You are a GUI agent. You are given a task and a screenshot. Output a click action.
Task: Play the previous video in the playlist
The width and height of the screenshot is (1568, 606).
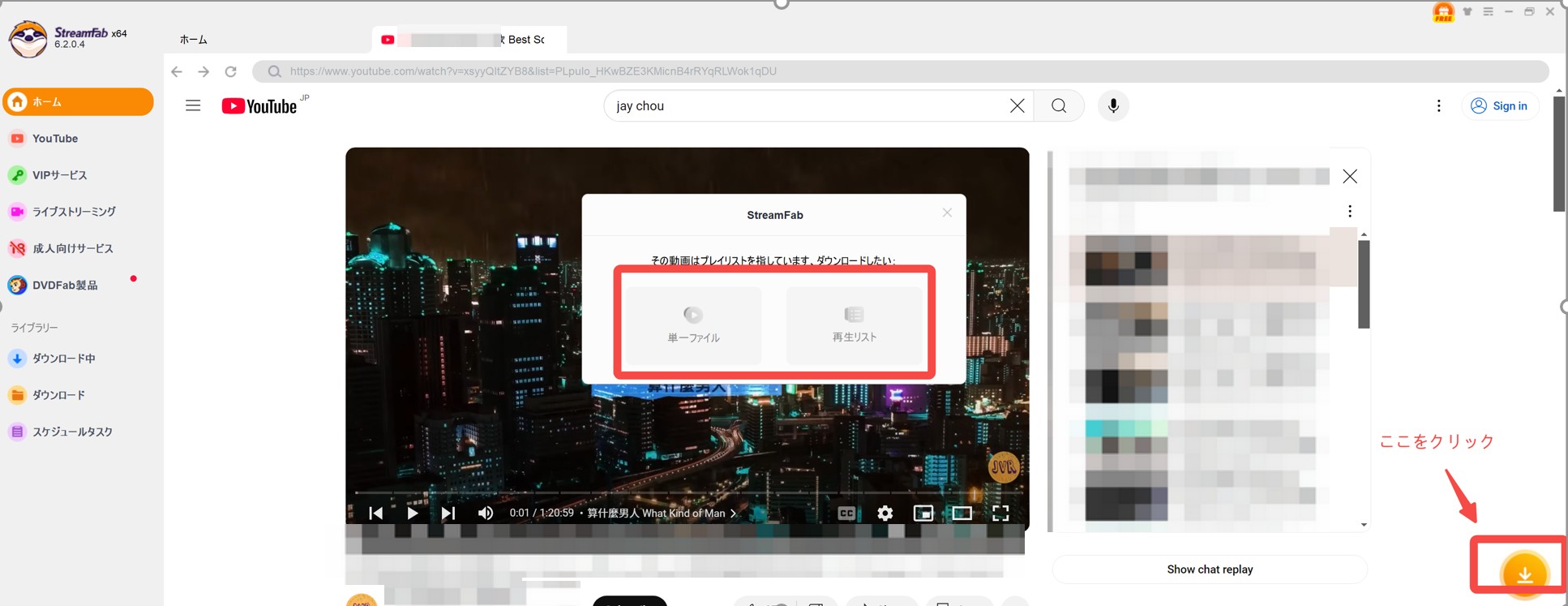(375, 513)
